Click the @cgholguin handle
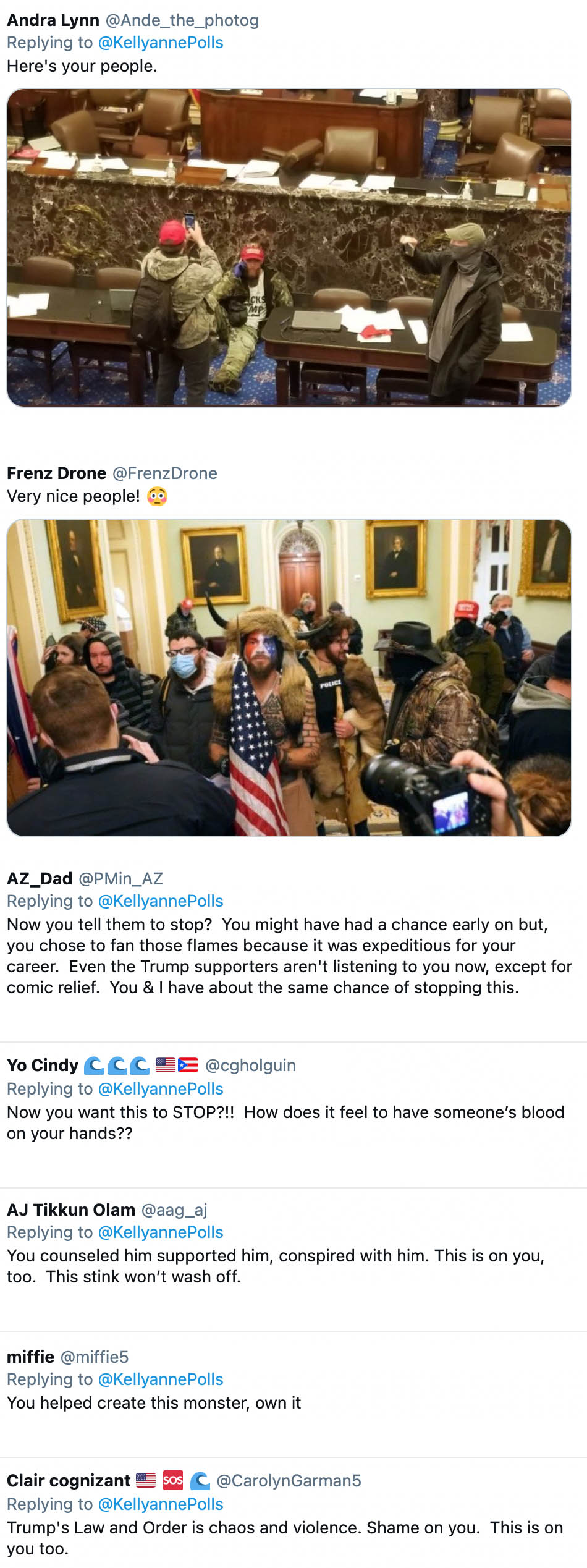The height and width of the screenshot is (1568, 587). pos(250,1066)
